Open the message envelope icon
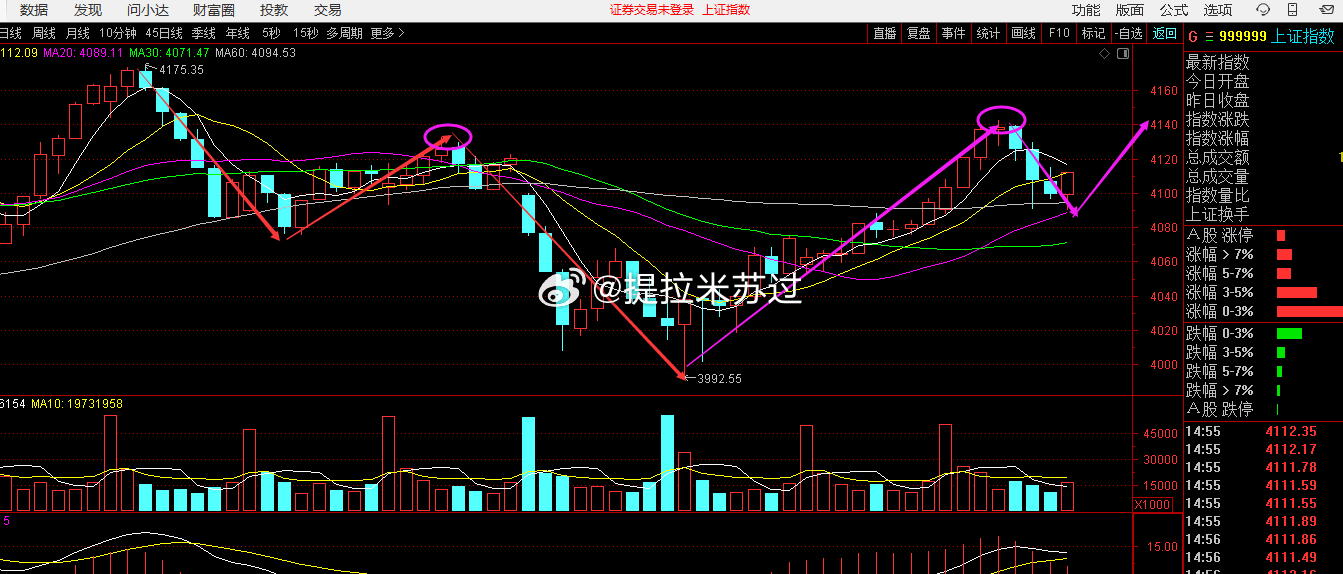This screenshot has height=574, width=1343. coord(1326,10)
